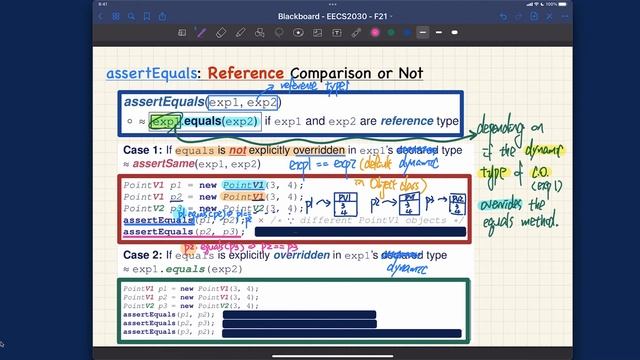
Task: Tap the blue italic 'overridden' word in Case 2
Action: (x=302, y=255)
